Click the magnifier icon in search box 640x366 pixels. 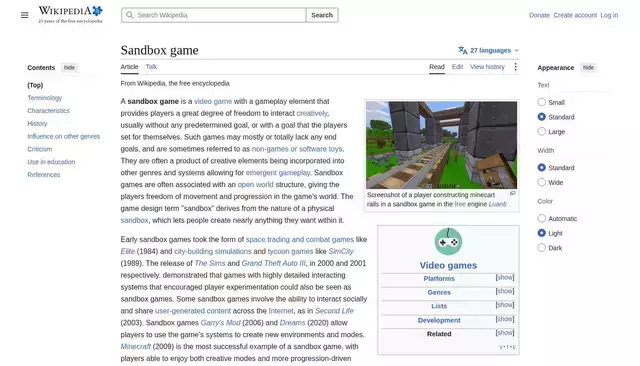point(129,15)
